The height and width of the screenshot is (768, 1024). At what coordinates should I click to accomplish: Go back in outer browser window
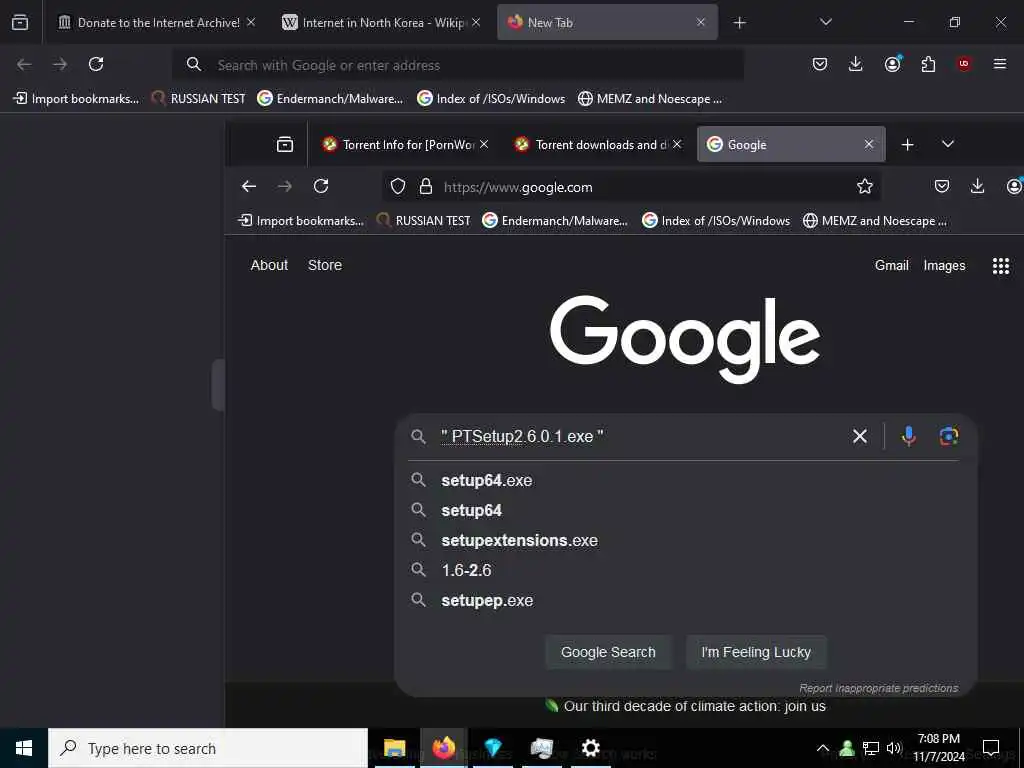(x=24, y=64)
